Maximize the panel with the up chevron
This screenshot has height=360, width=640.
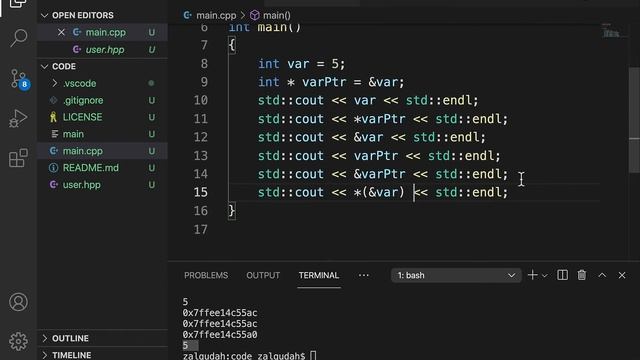(602, 275)
